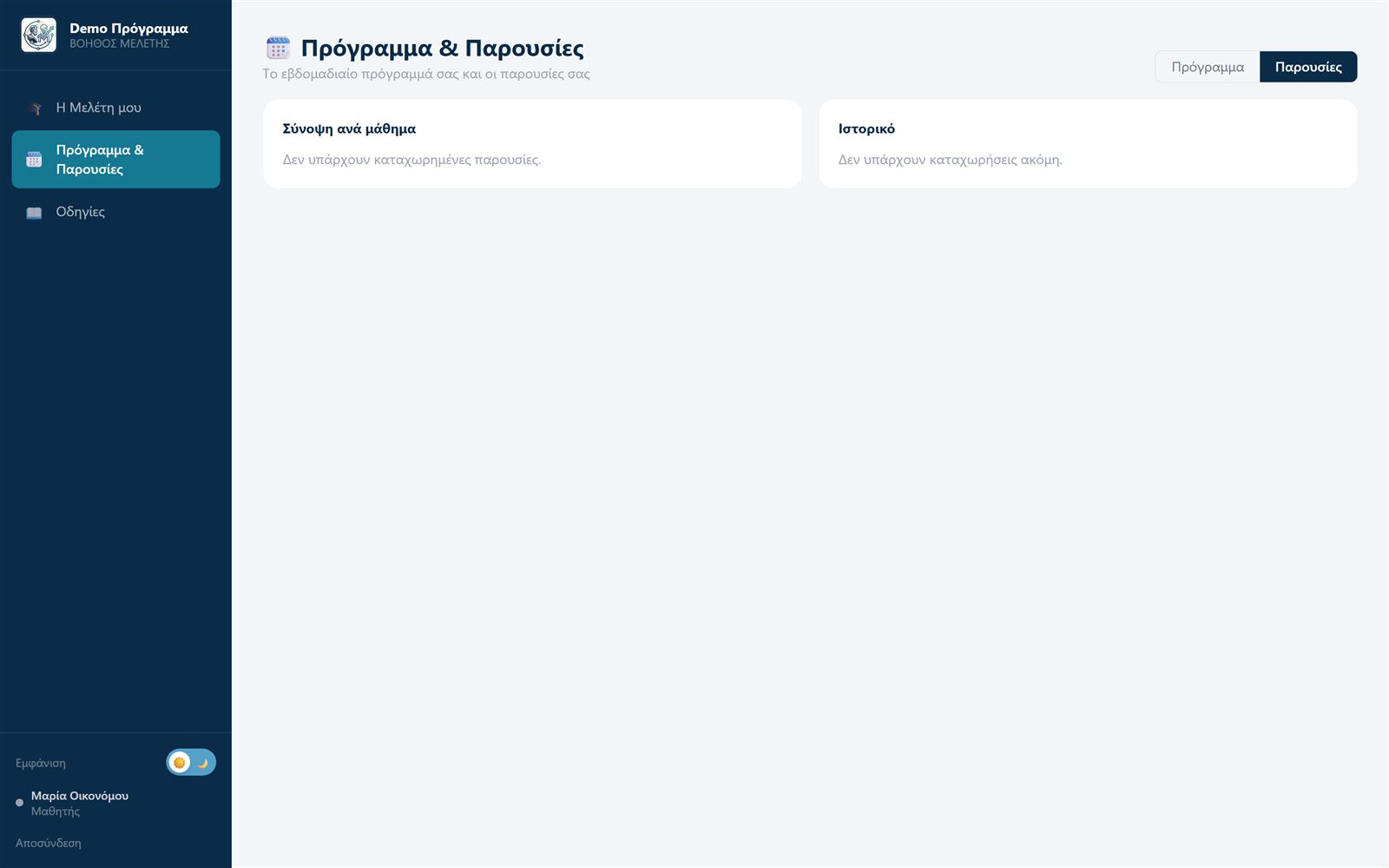Image resolution: width=1389 pixels, height=868 pixels.
Task: Open the Οδηγίες sidebar page
Action: 115,212
